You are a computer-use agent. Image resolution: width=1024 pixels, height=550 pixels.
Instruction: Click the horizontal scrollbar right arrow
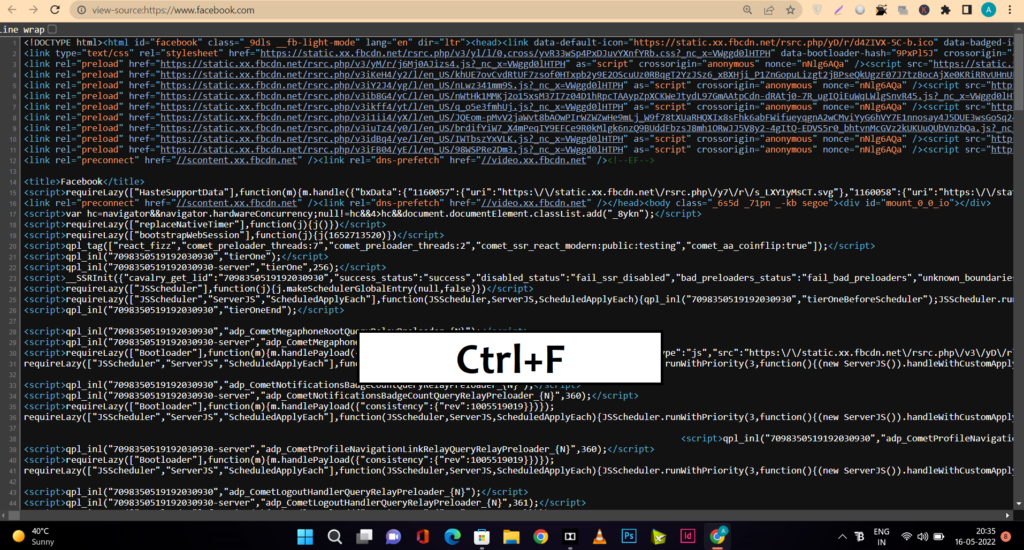[x=1008, y=515]
